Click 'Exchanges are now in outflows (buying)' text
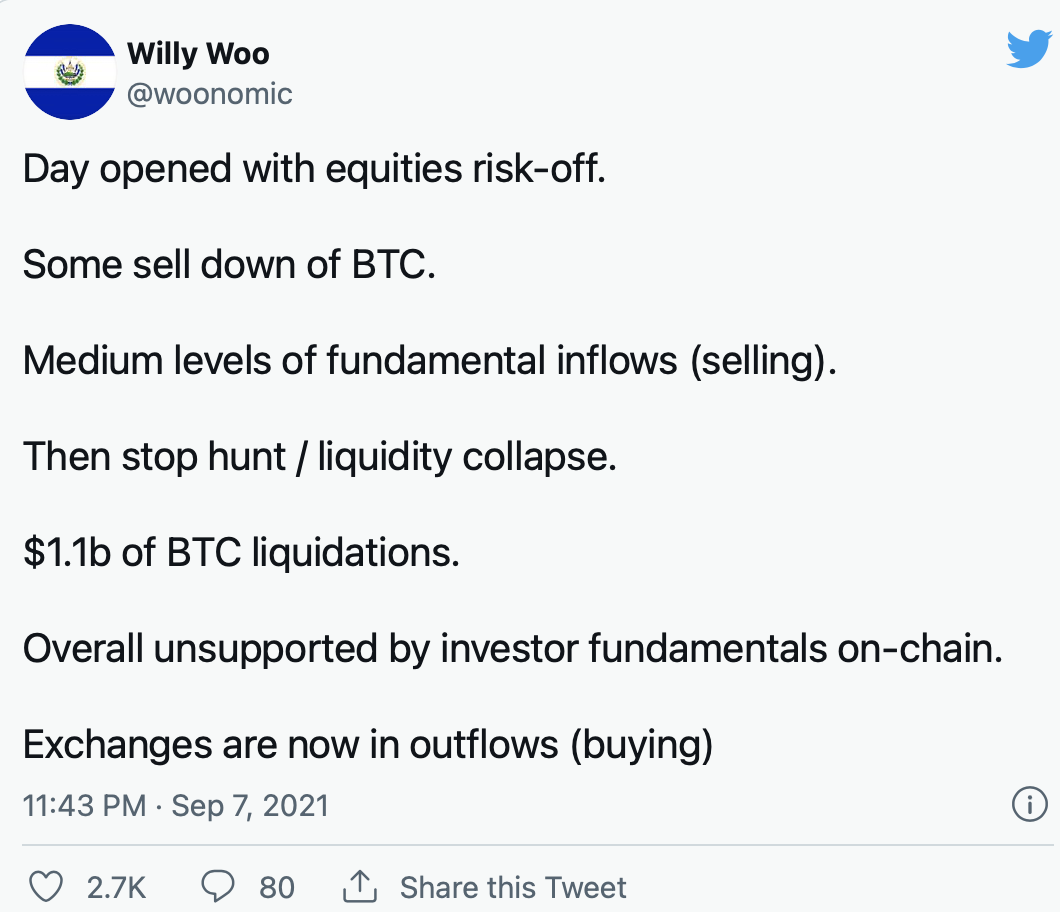Viewport: 1060px width, 912px height. point(368,745)
